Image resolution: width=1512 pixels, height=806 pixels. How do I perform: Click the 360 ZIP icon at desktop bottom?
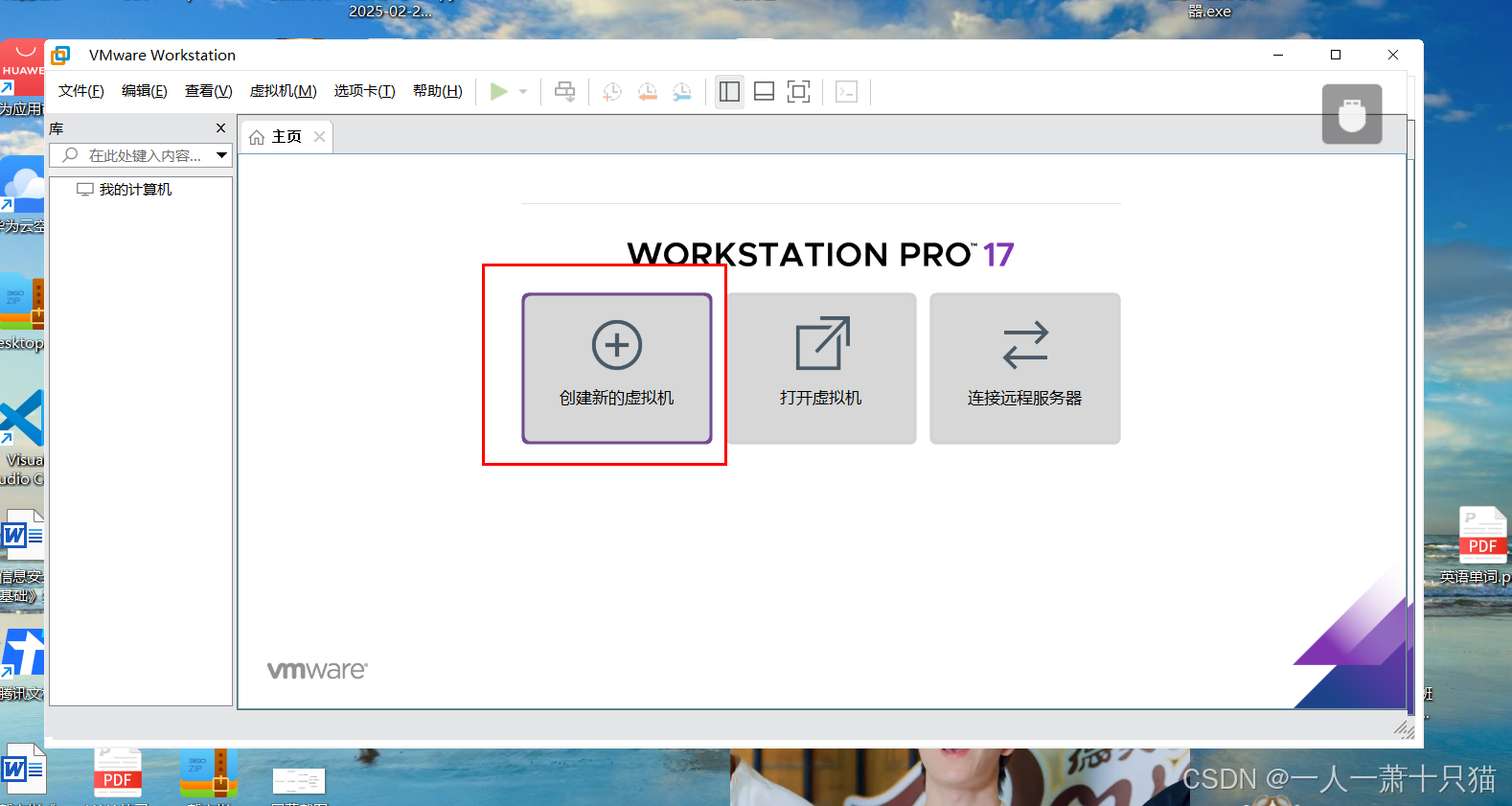tap(208, 775)
